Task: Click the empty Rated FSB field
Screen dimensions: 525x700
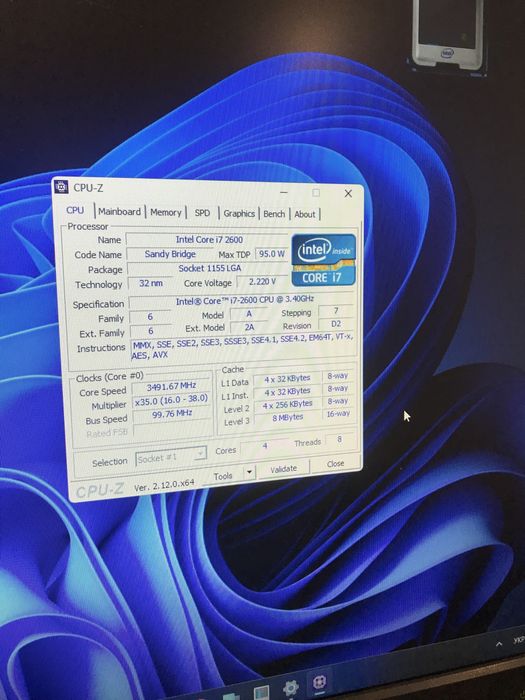Action: 173,429
